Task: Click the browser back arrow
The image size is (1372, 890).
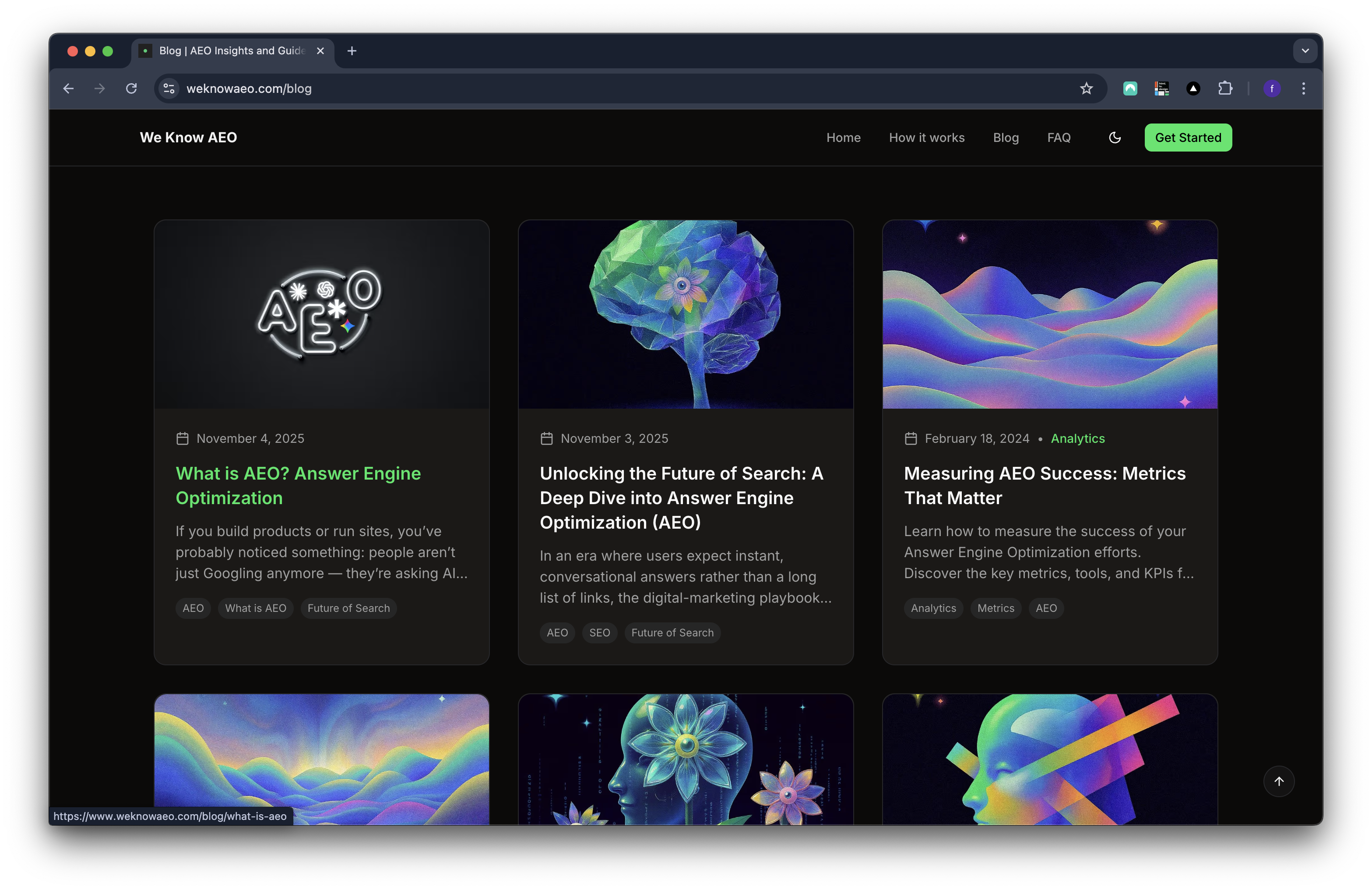Action: pos(69,88)
